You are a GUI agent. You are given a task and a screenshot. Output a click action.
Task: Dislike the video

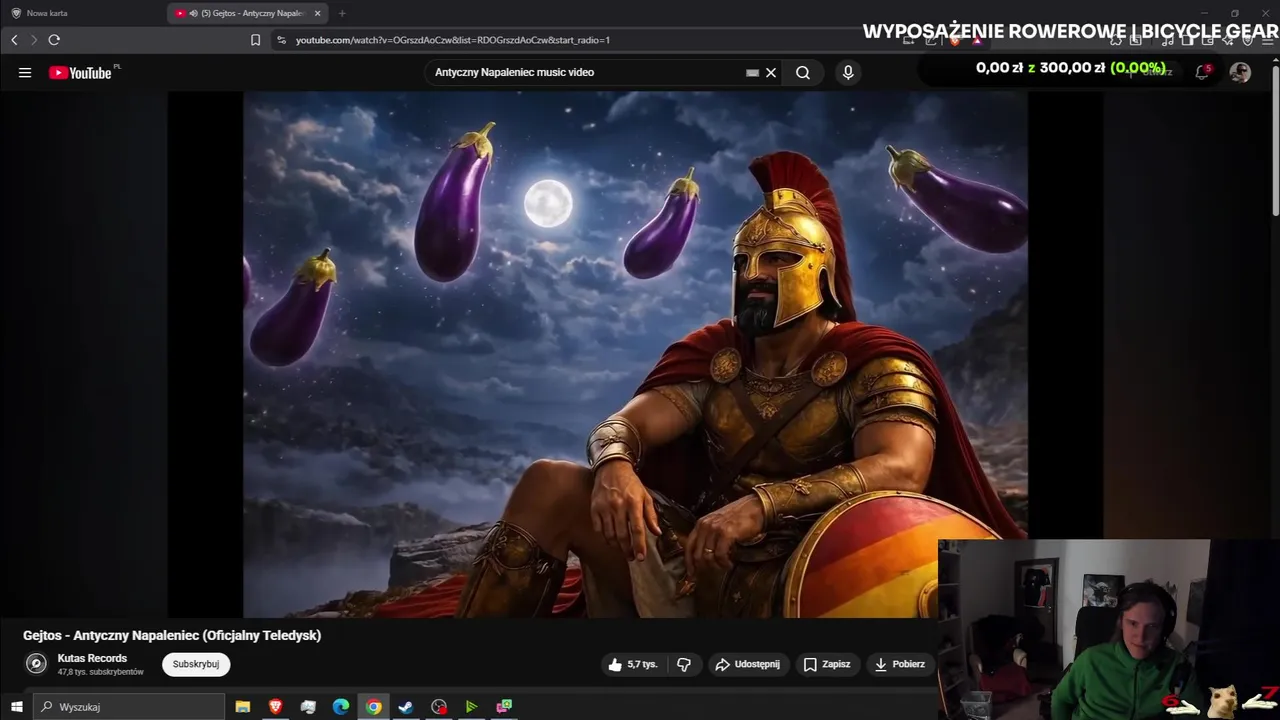click(x=684, y=664)
